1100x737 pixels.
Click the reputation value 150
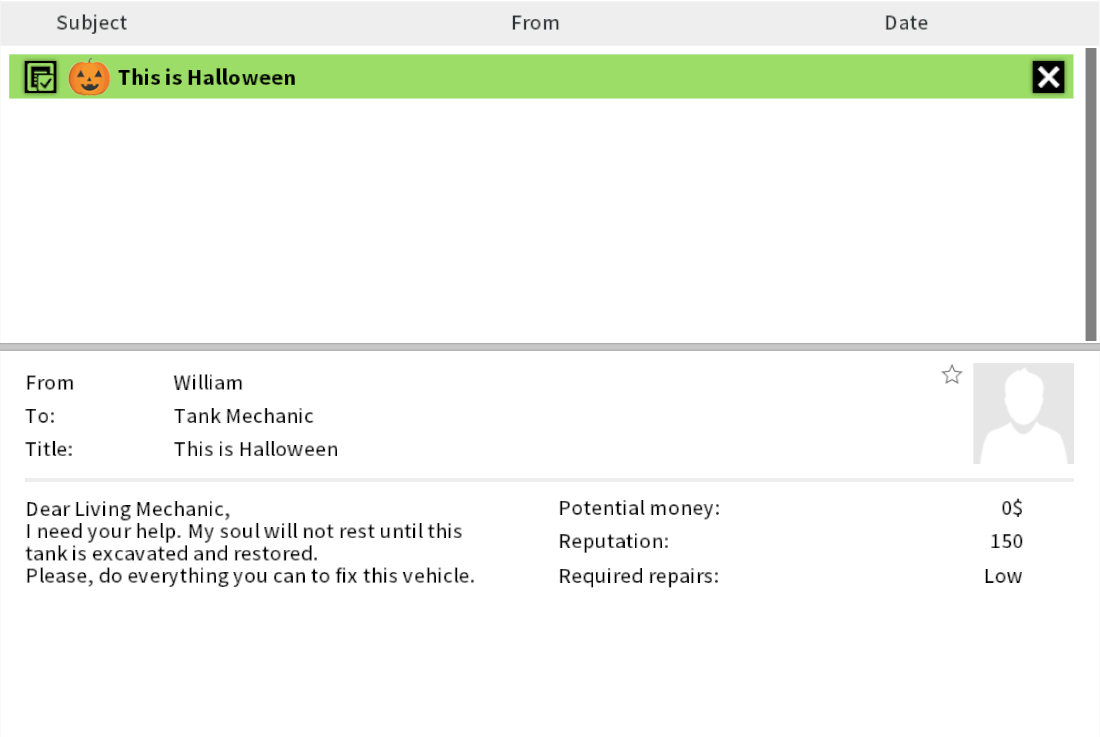(x=1006, y=542)
